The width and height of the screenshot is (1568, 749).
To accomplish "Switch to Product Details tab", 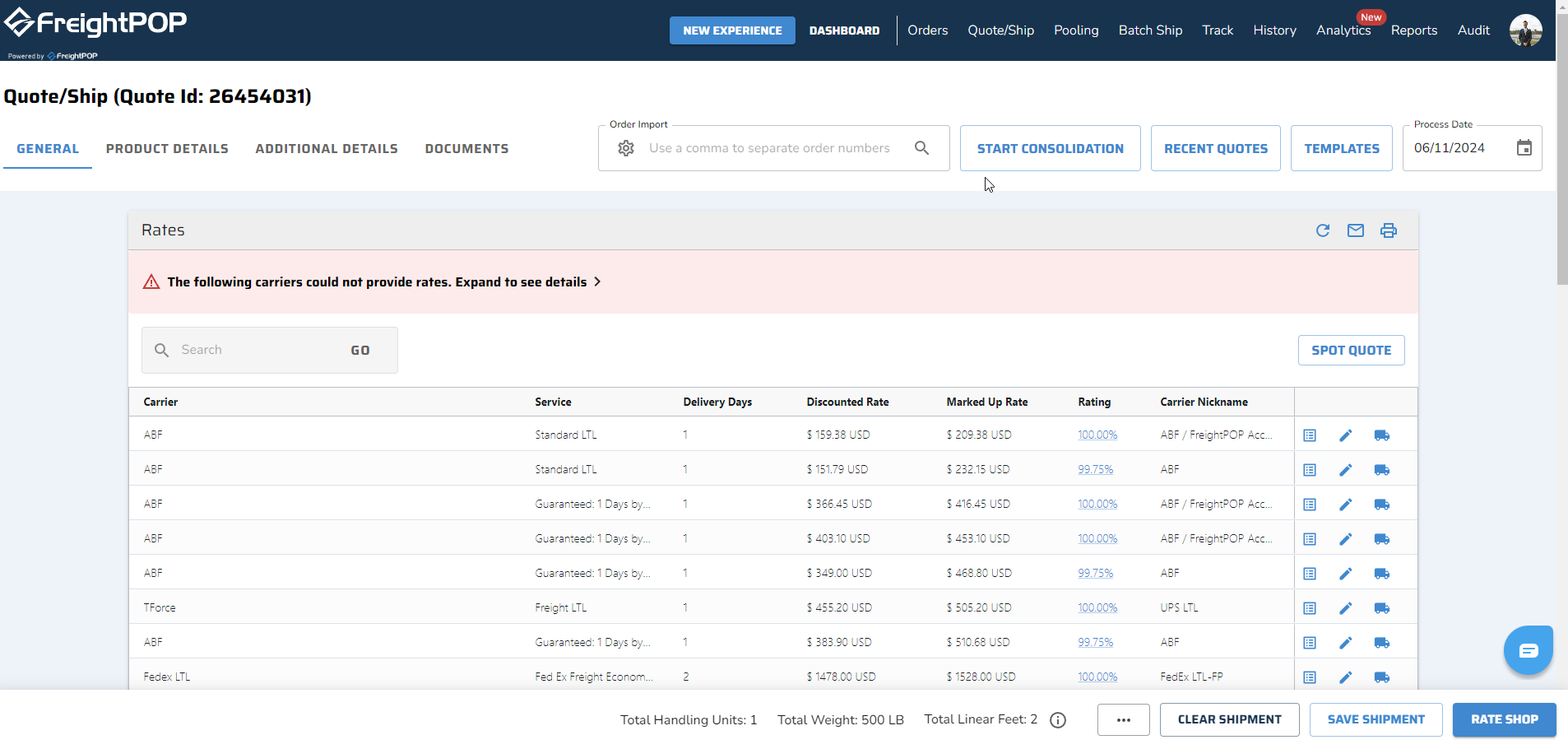I will (x=167, y=149).
